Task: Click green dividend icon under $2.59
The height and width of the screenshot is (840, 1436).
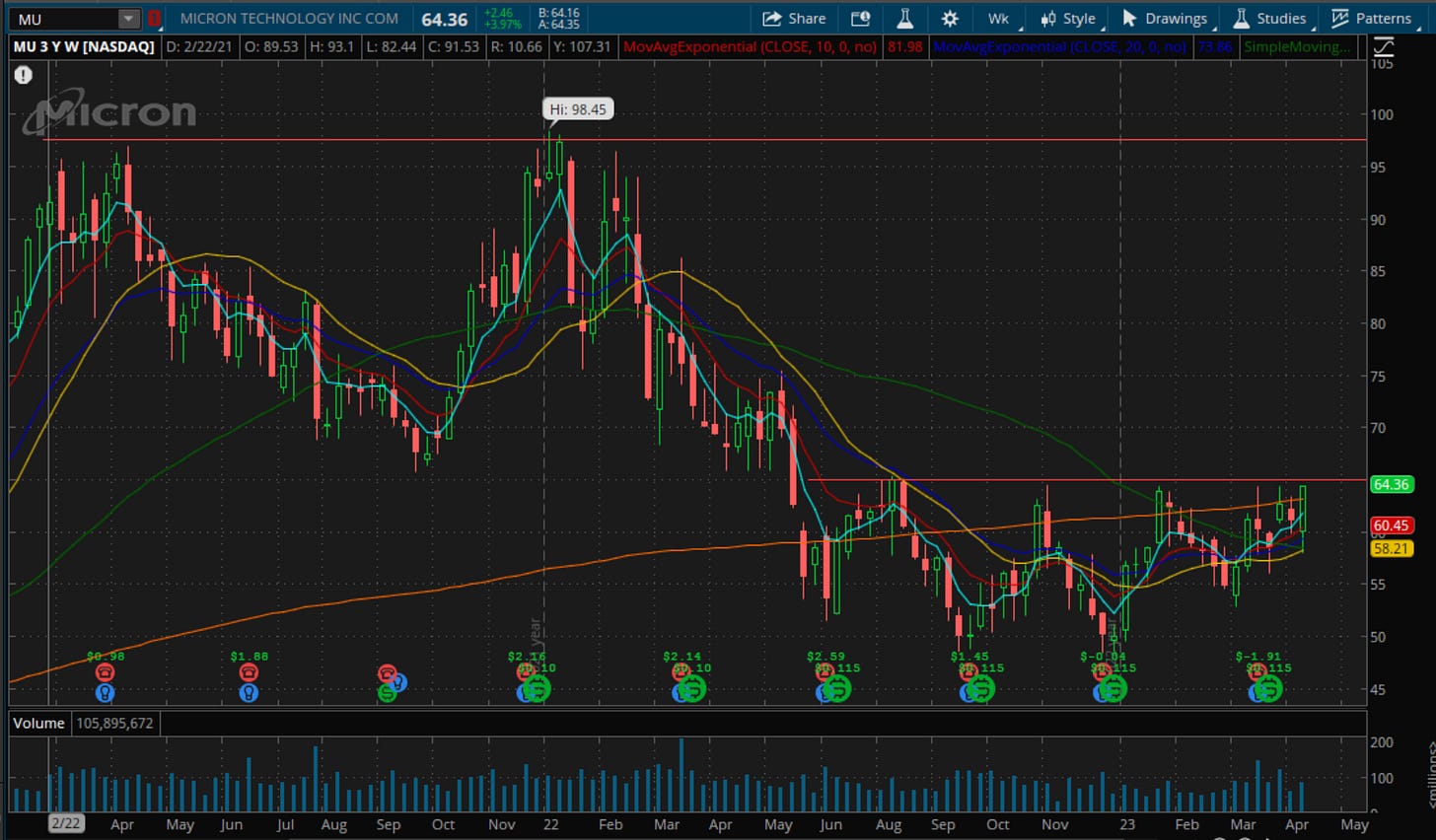Action: click(x=837, y=689)
